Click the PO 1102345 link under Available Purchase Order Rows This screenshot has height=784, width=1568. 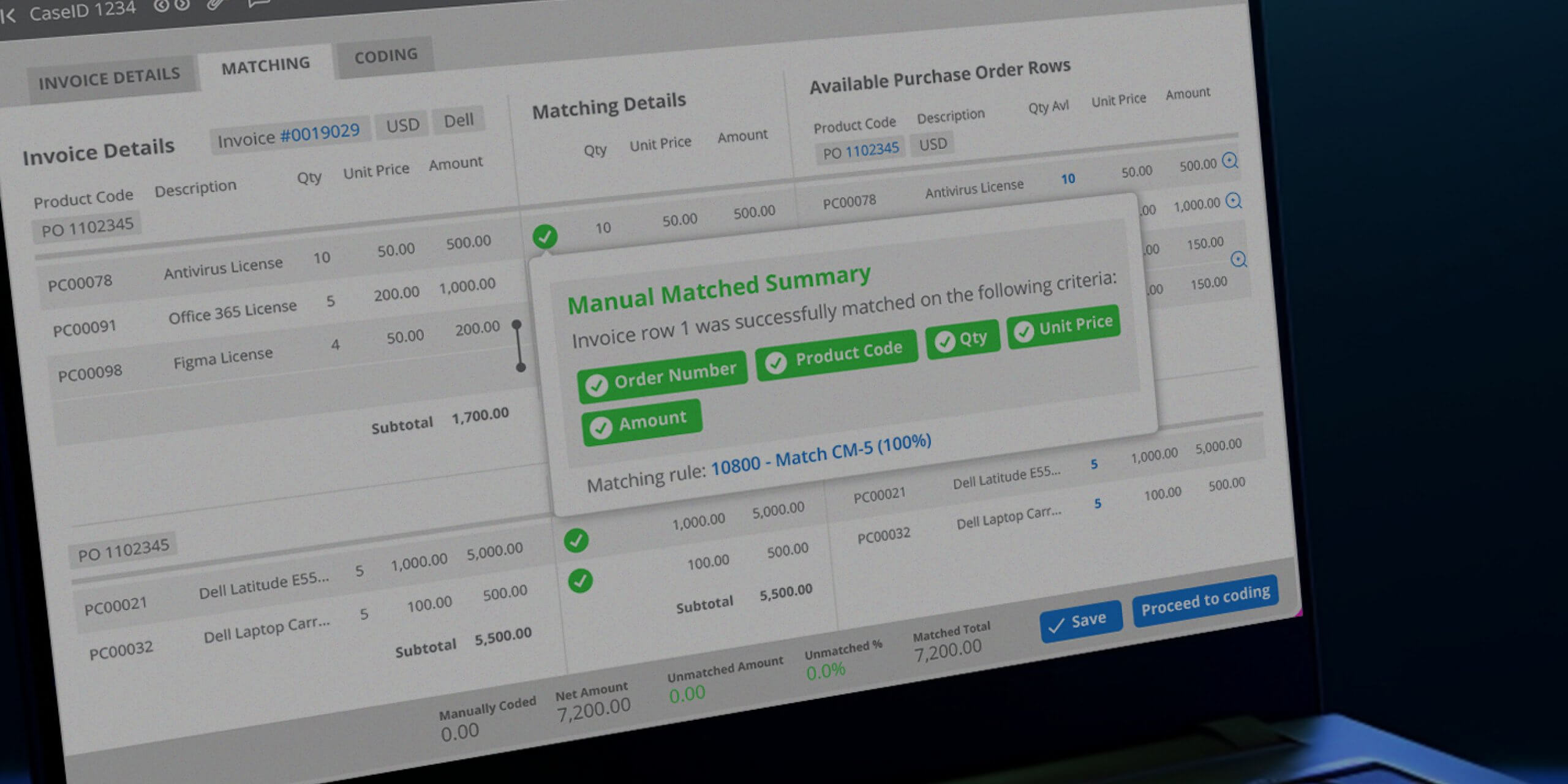pos(872,149)
